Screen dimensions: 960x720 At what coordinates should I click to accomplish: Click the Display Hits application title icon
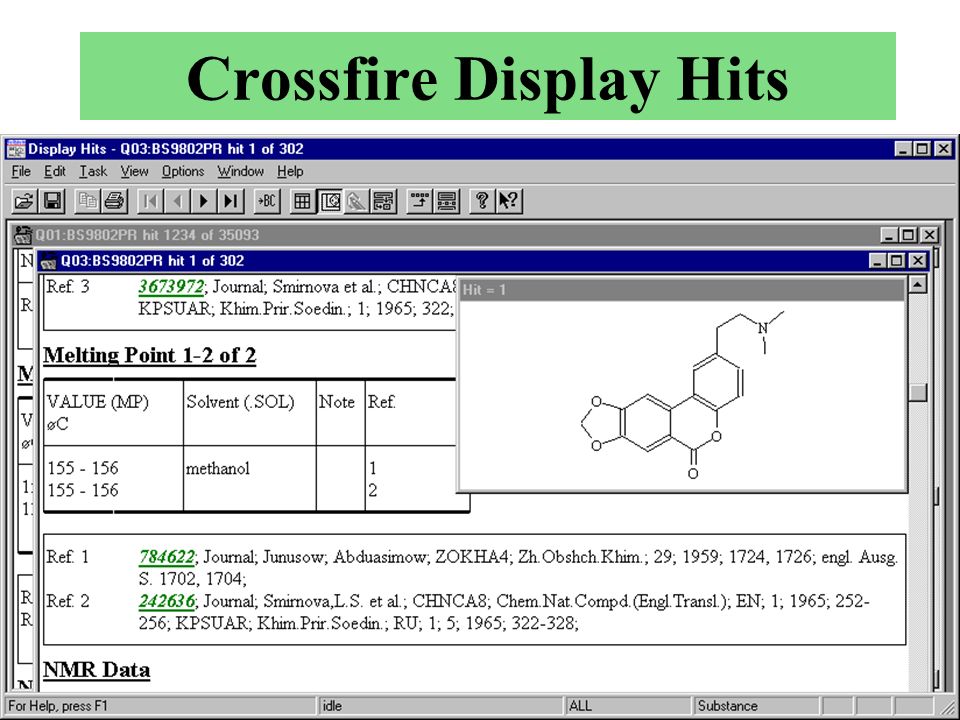click(16, 149)
